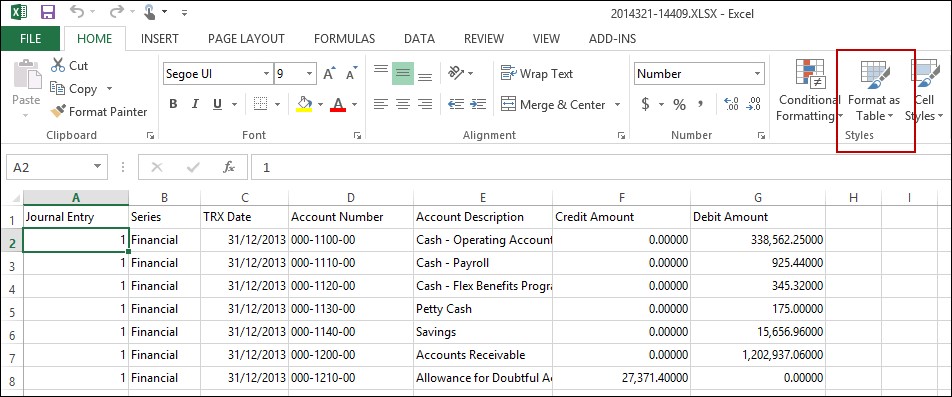Screen dimensions: 952x397
Task: Expand the borders dropdown arrow
Action: pos(277,104)
